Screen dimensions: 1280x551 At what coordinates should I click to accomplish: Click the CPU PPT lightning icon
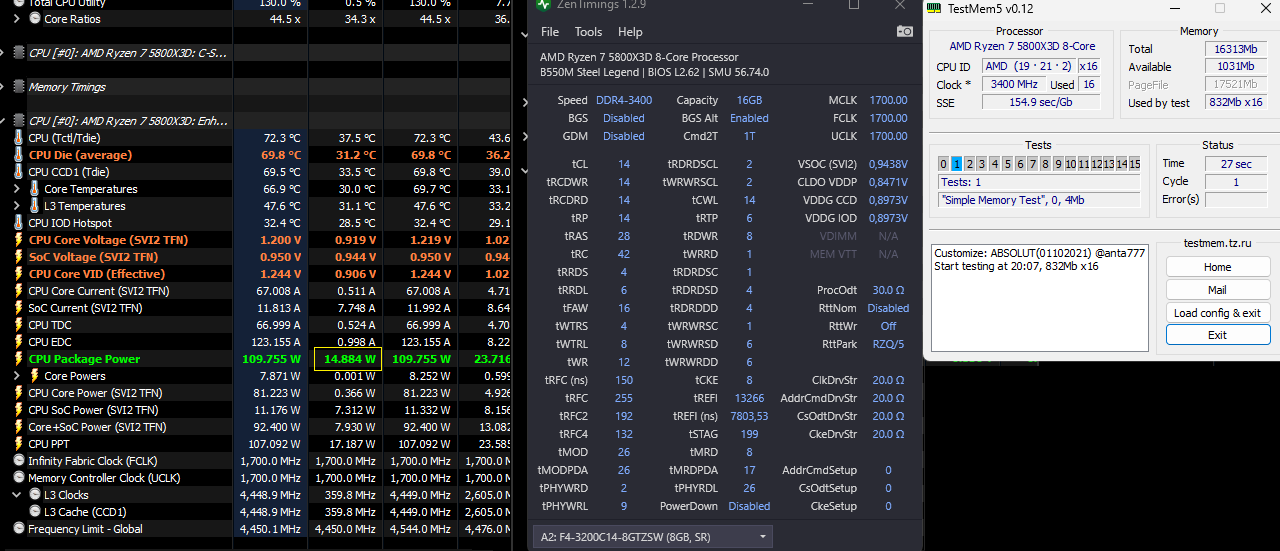coord(18,444)
